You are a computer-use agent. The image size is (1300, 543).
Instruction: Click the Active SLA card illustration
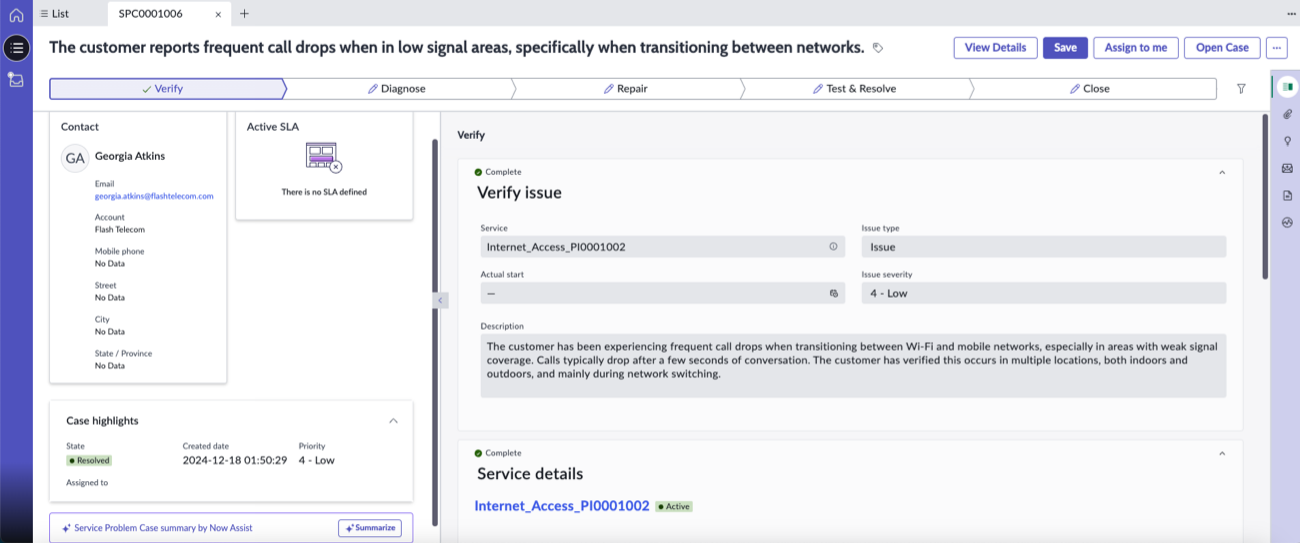[x=324, y=158]
